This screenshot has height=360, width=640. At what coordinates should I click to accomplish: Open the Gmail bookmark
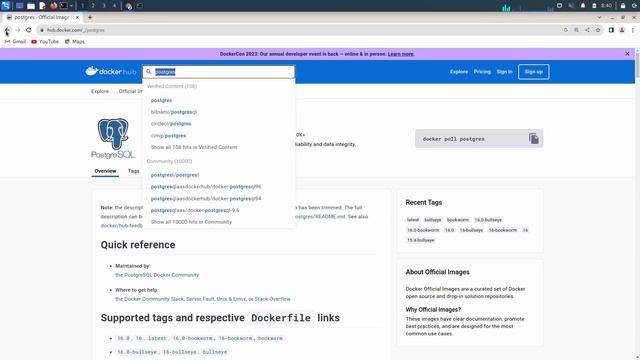pos(15,42)
